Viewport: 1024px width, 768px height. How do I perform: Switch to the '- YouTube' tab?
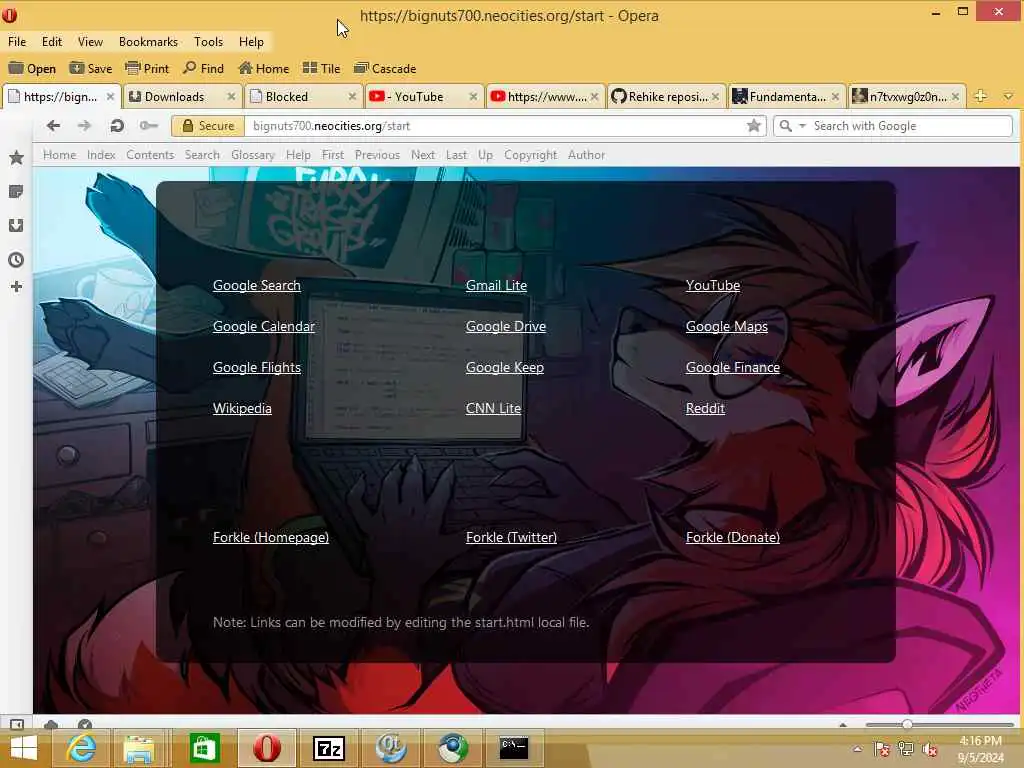pyautogui.click(x=423, y=97)
